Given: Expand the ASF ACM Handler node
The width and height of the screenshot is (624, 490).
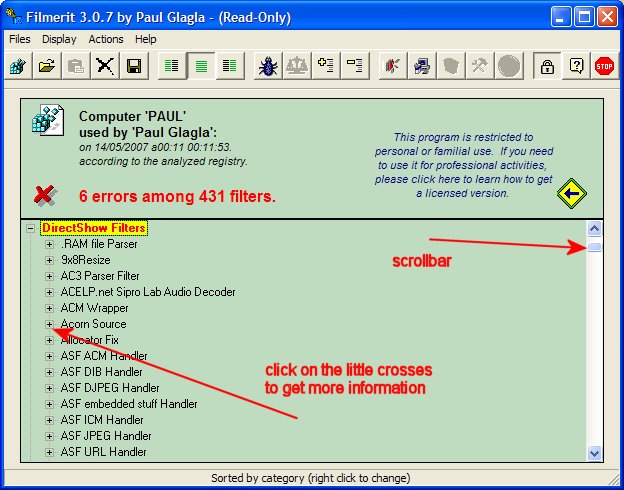Looking at the screenshot, I should click(x=49, y=356).
